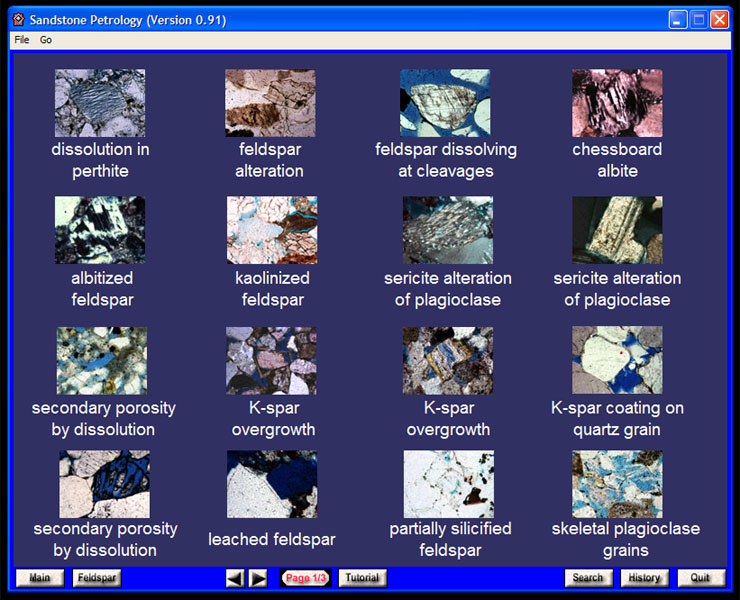Click 'skeletal plagioclase grains' caption
740x600 pixels.
(x=626, y=539)
